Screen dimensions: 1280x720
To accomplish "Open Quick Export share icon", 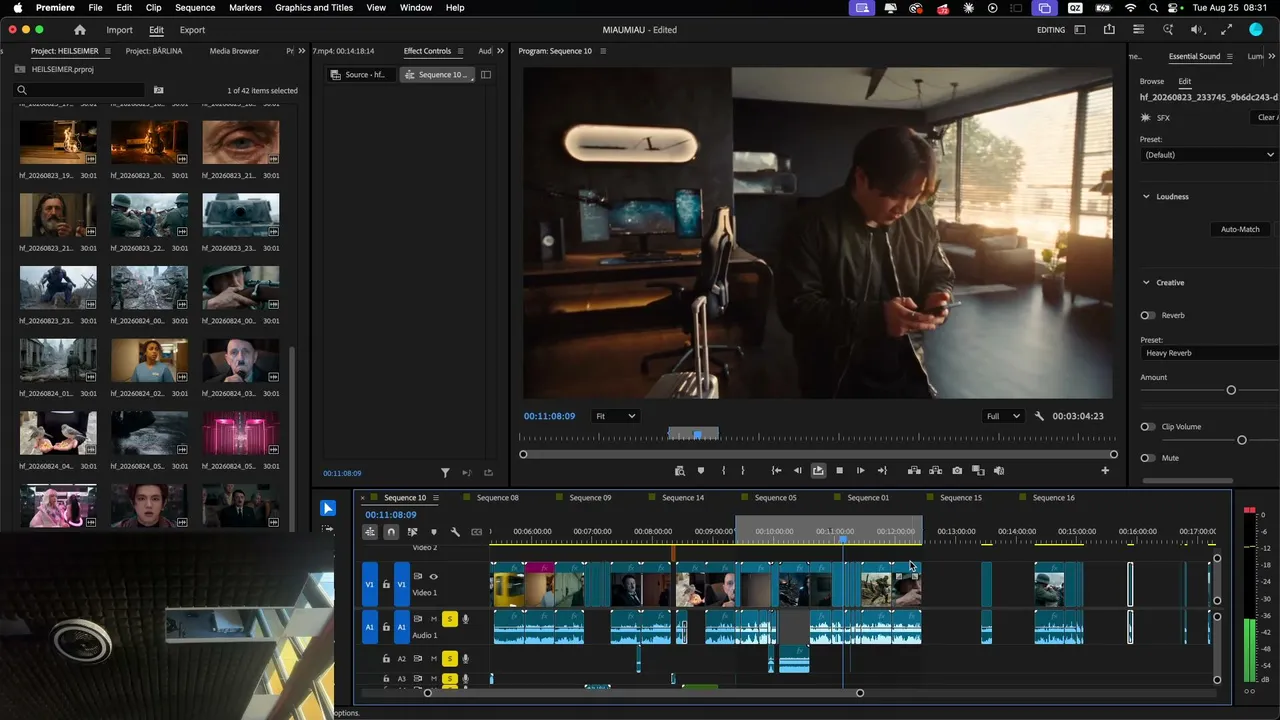I will (1109, 30).
